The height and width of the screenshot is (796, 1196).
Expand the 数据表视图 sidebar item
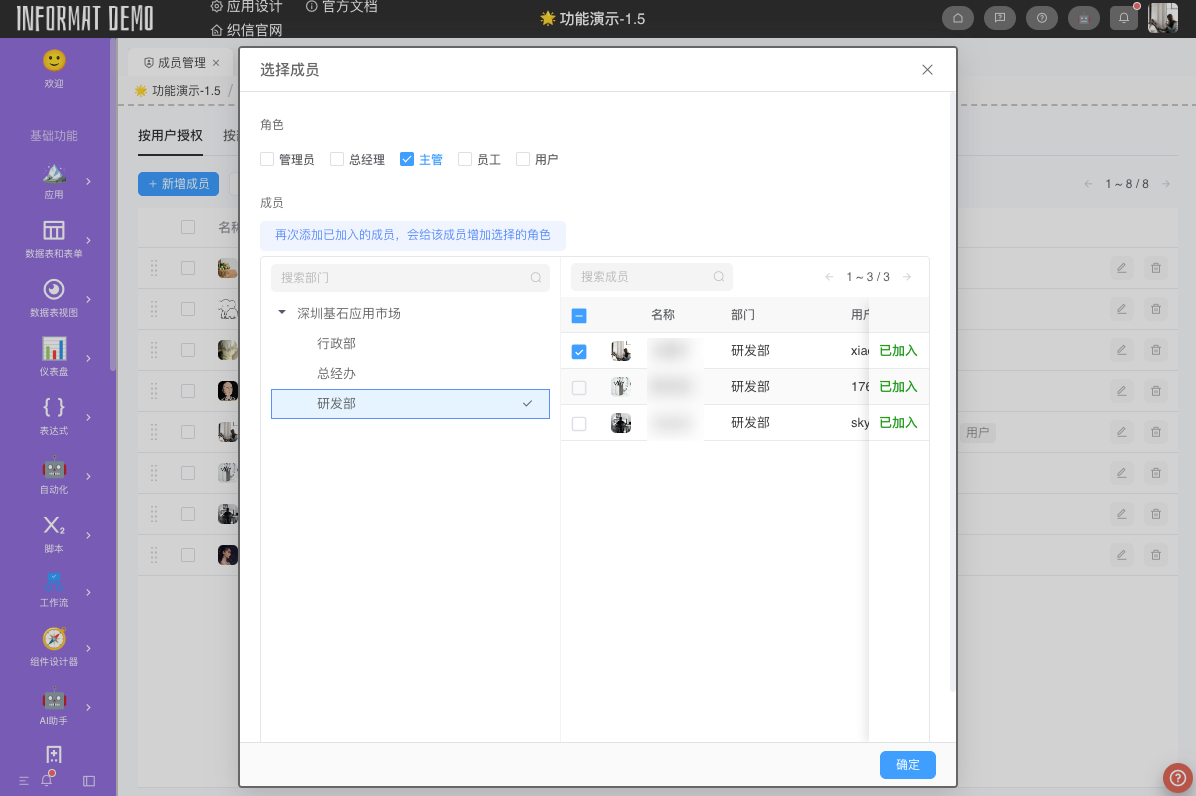point(54,296)
